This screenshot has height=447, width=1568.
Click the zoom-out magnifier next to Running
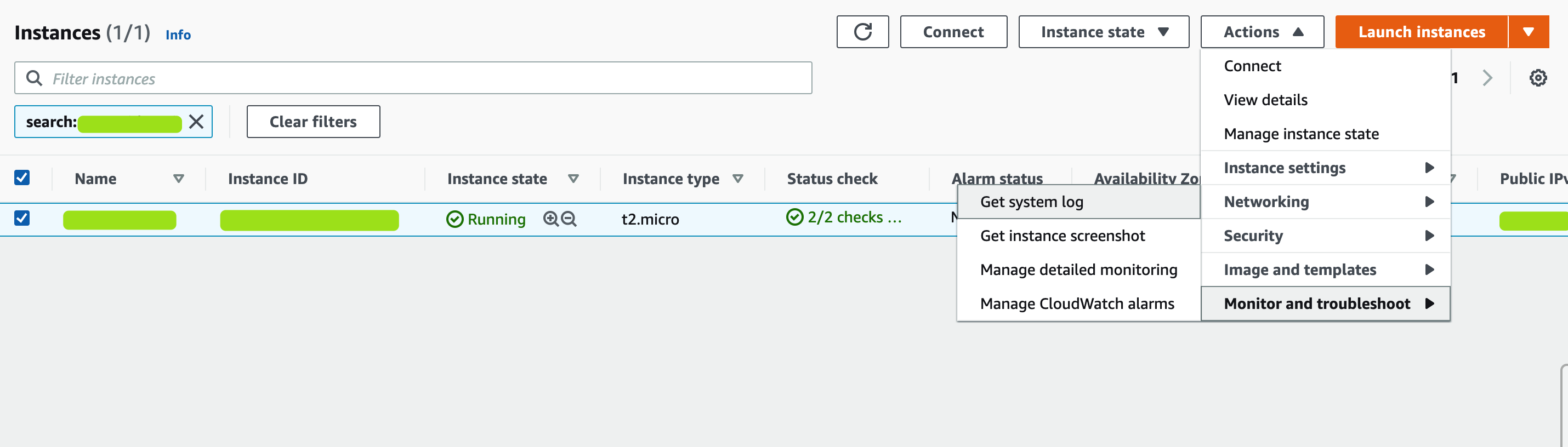[569, 219]
